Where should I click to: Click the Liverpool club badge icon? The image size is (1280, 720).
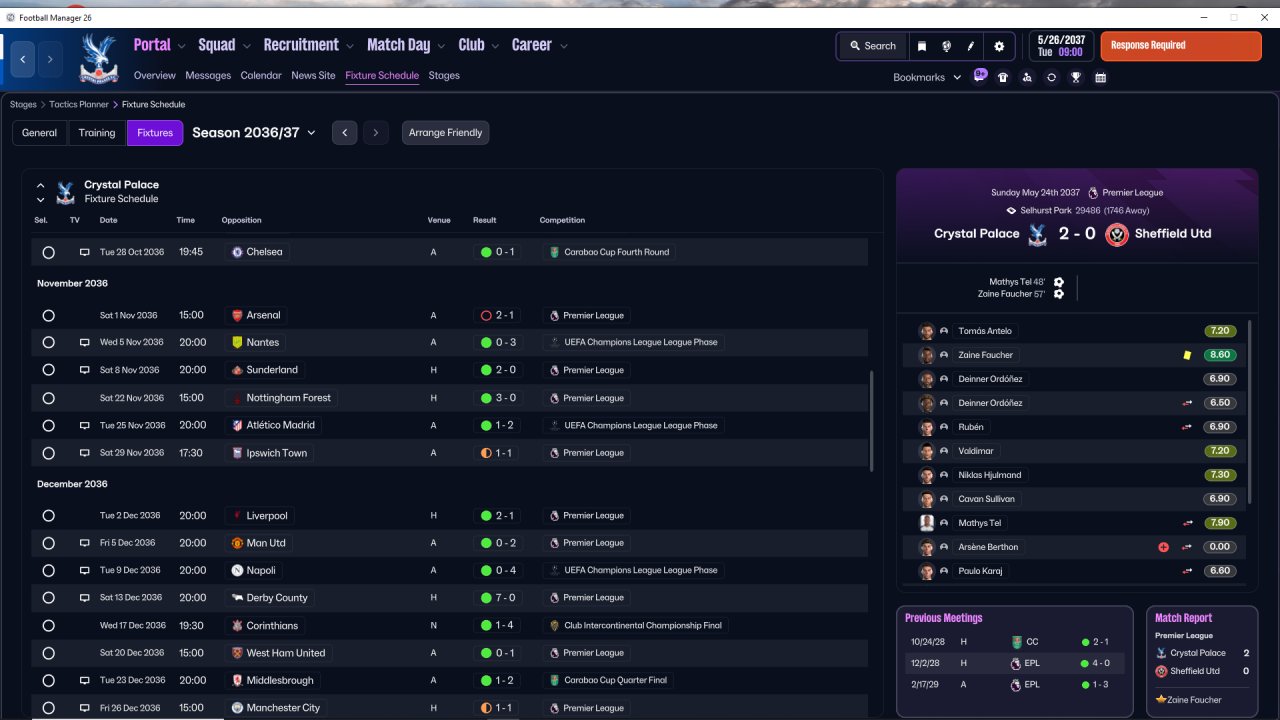click(x=237, y=516)
